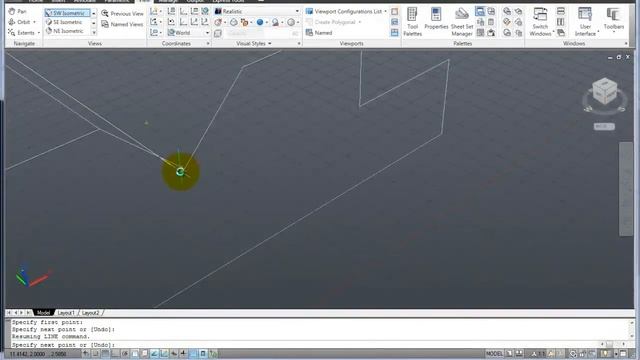Toggle Polar Tracking in status bar
Image resolution: width=640 pixels, height=360 pixels.
125,353
